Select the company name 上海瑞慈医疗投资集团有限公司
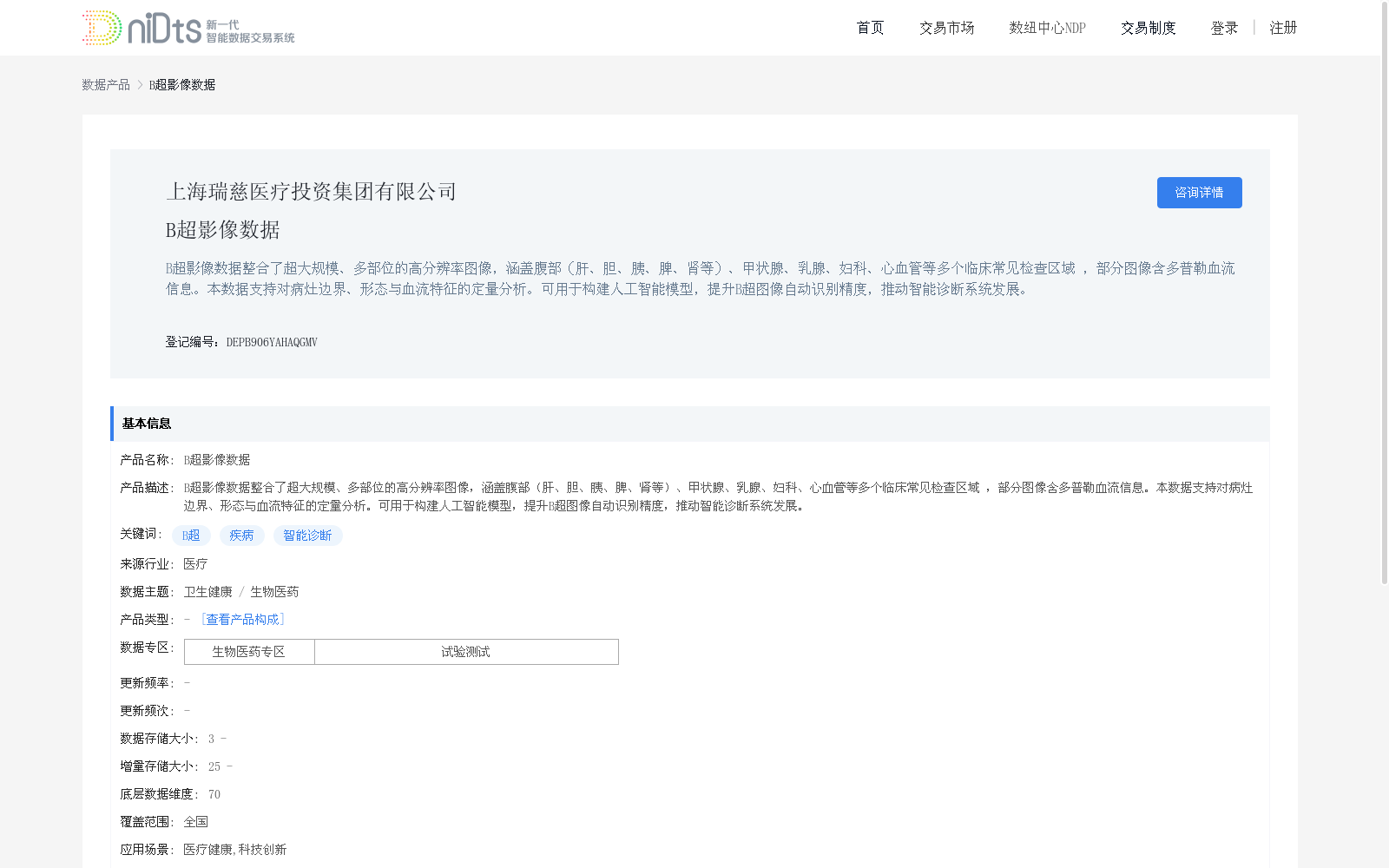 coord(311,192)
